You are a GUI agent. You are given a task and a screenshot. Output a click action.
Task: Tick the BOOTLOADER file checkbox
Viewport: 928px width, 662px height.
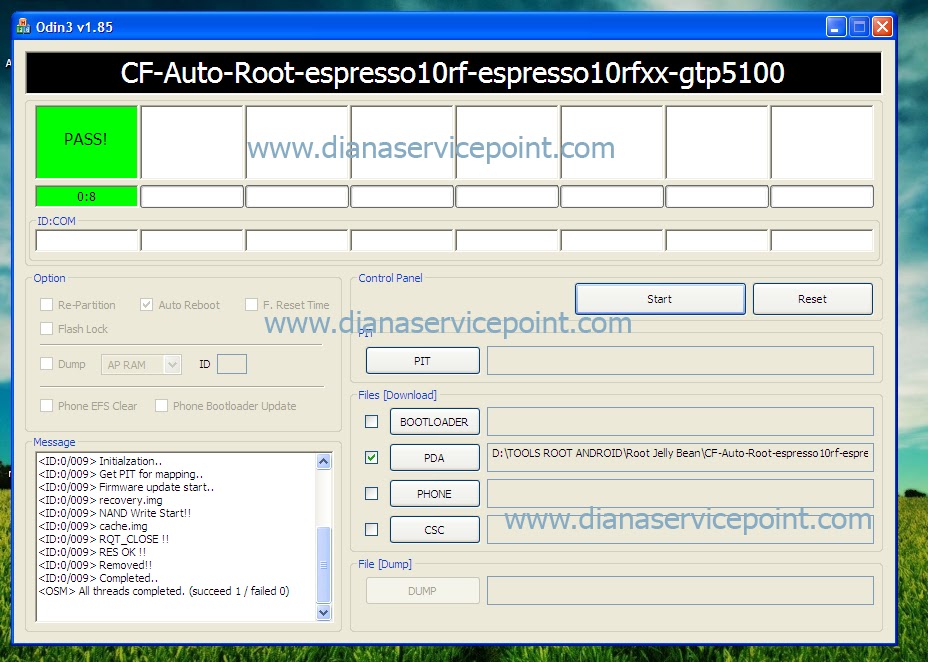pyautogui.click(x=371, y=421)
